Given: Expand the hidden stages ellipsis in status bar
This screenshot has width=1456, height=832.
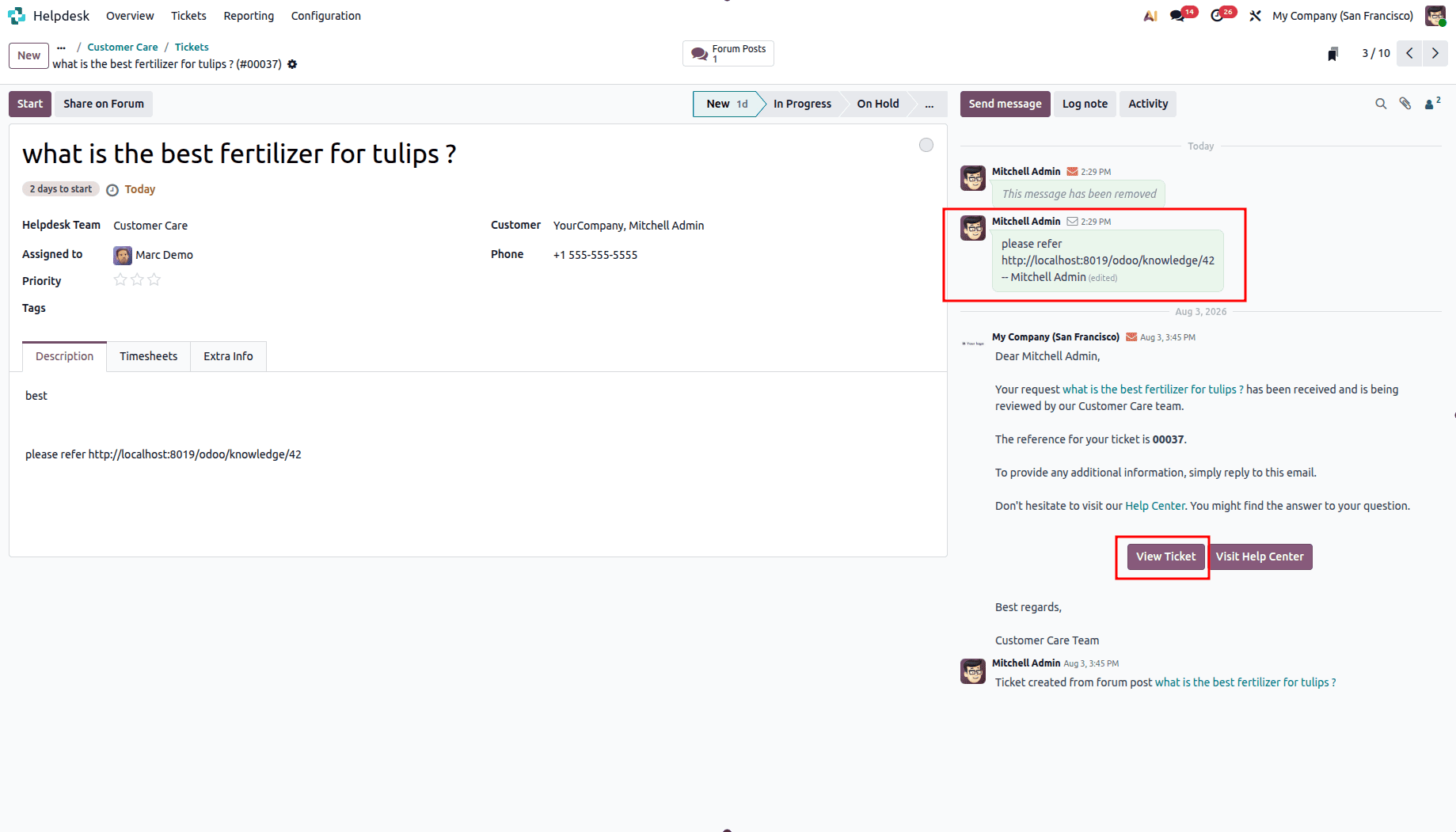Looking at the screenshot, I should coord(929,104).
